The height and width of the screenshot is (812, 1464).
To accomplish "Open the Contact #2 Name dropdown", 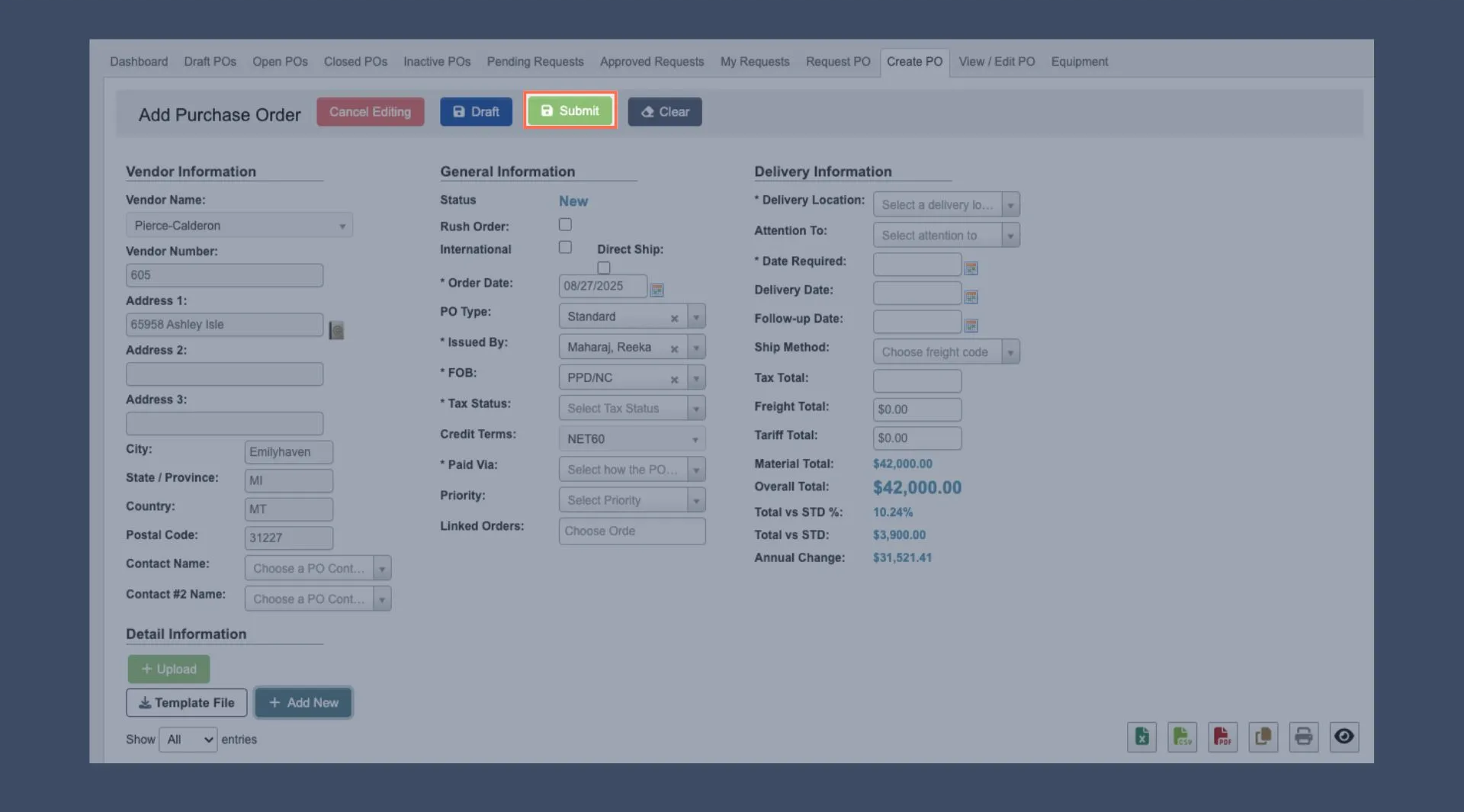I will click(x=318, y=599).
